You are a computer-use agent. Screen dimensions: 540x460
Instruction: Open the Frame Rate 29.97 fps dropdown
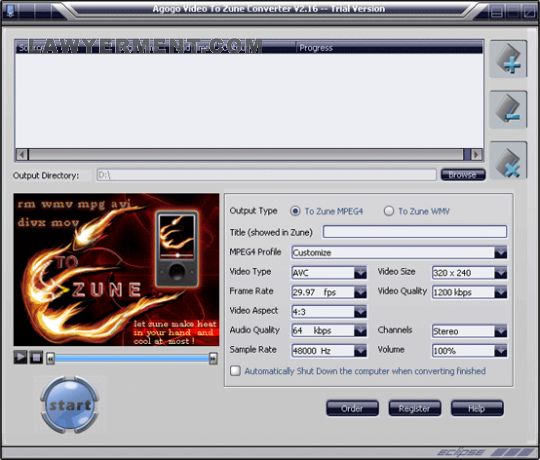point(329,292)
